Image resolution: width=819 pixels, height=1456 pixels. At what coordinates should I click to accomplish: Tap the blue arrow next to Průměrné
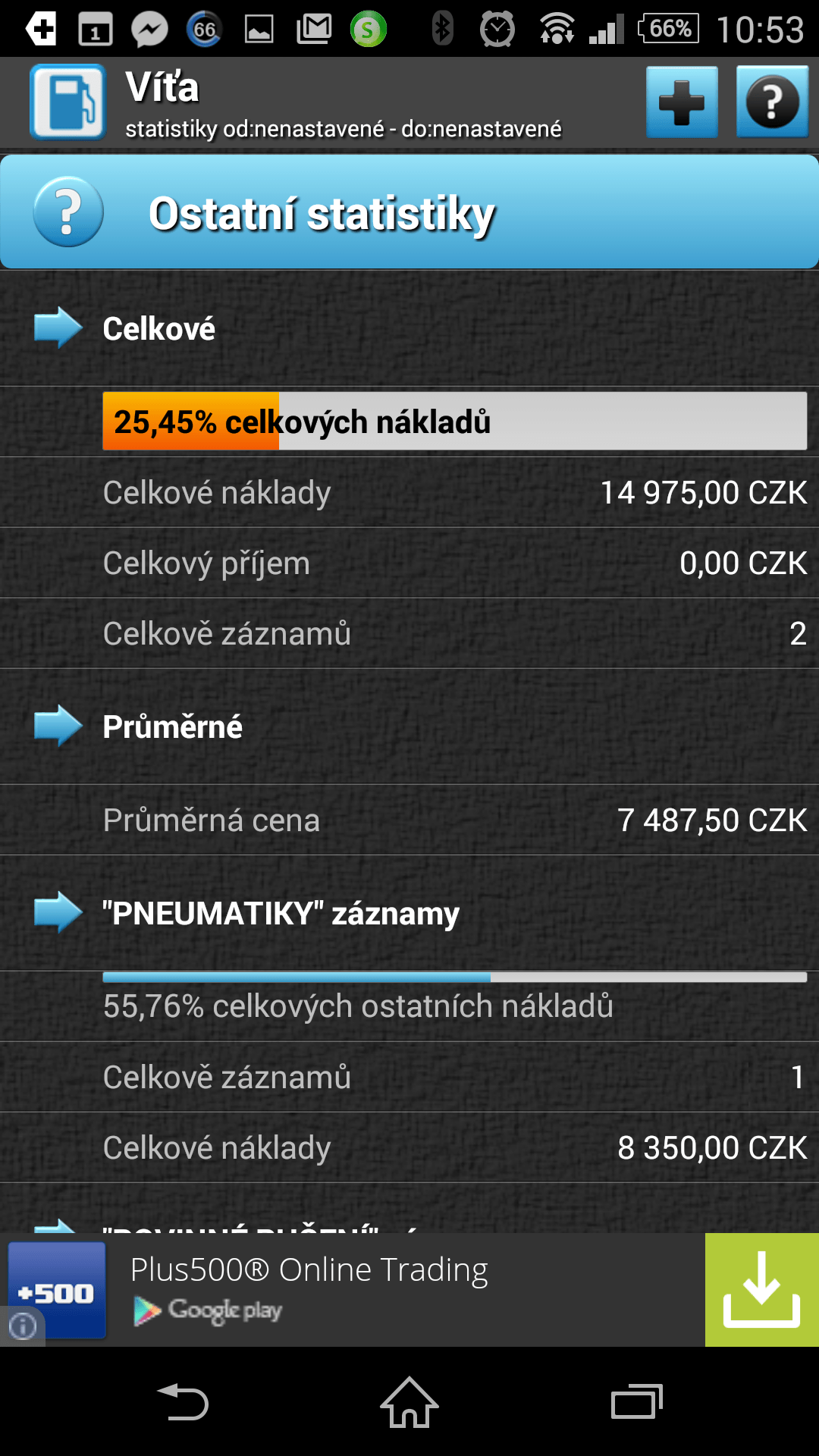tap(58, 726)
